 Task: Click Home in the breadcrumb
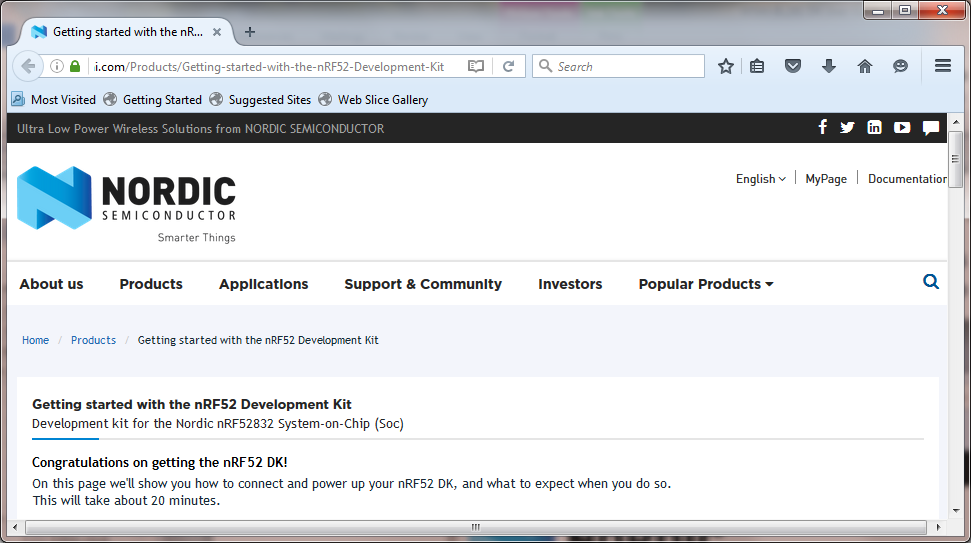click(x=36, y=340)
